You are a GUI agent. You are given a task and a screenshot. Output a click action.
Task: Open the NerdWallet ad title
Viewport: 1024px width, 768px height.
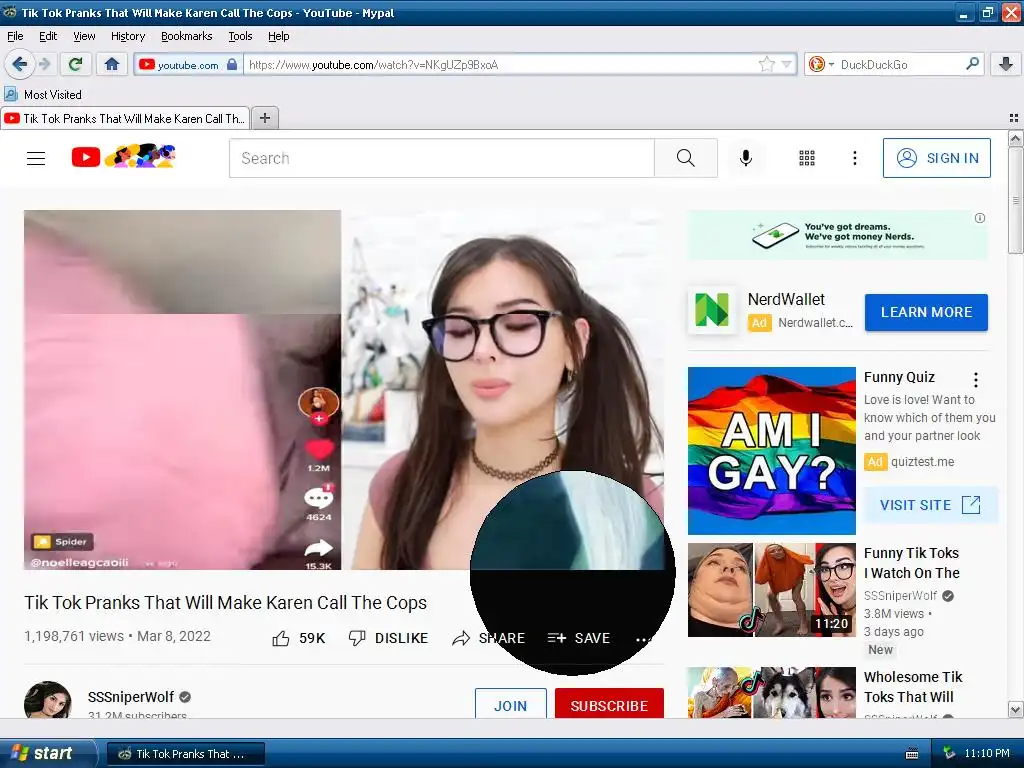coord(786,299)
